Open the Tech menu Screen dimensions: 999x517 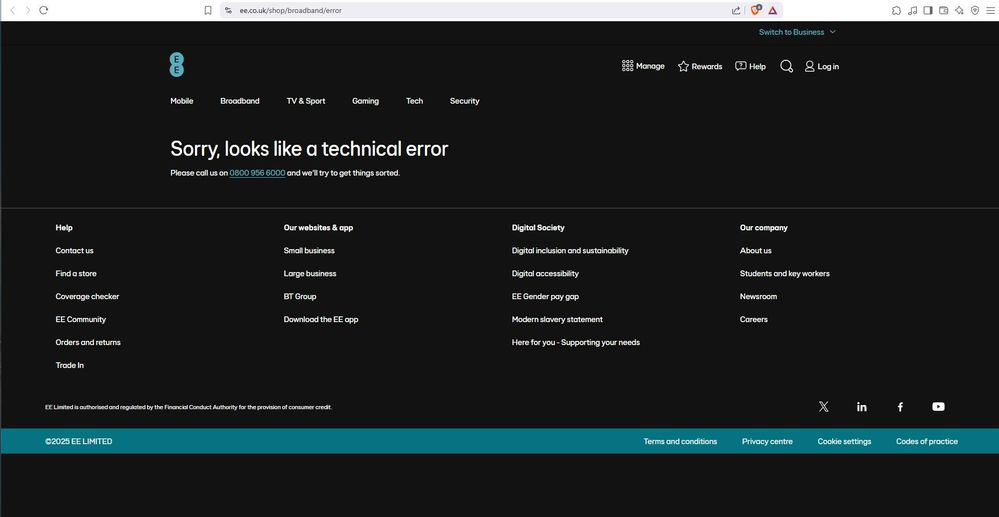(414, 101)
